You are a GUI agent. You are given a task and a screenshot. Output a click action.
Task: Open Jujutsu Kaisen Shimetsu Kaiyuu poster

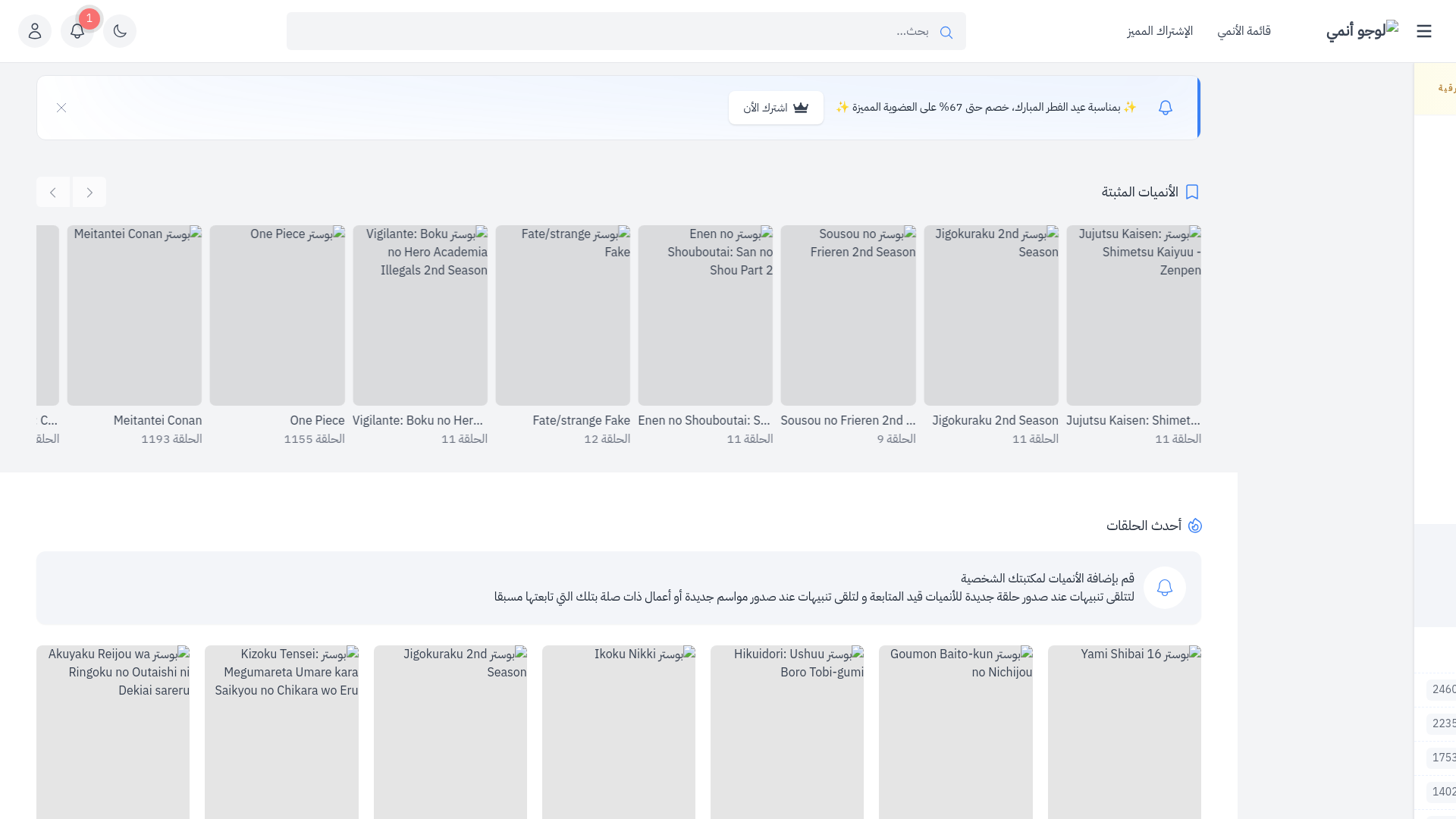click(1134, 315)
